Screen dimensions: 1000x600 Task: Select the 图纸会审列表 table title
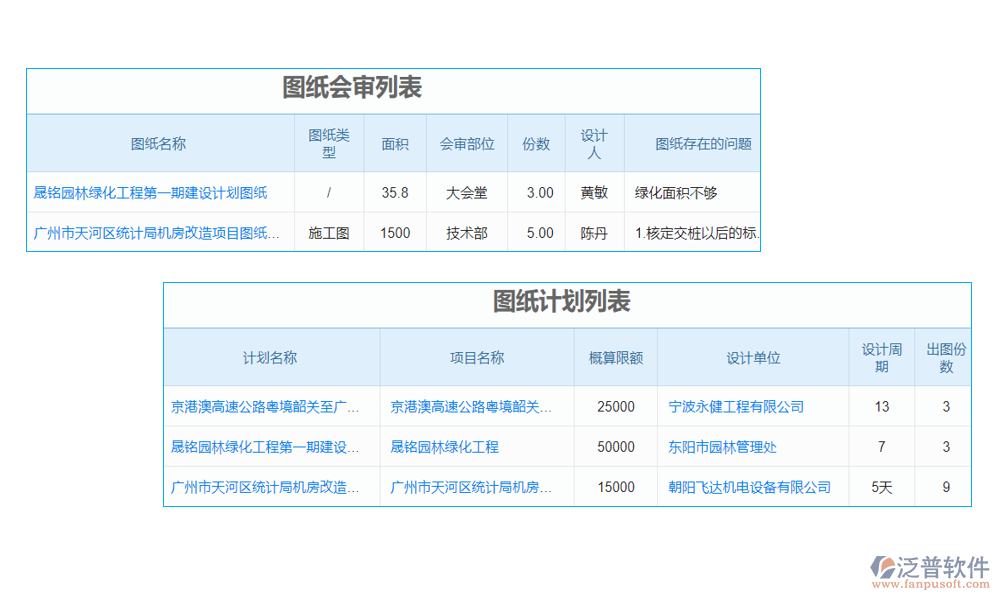pyautogui.click(x=355, y=87)
